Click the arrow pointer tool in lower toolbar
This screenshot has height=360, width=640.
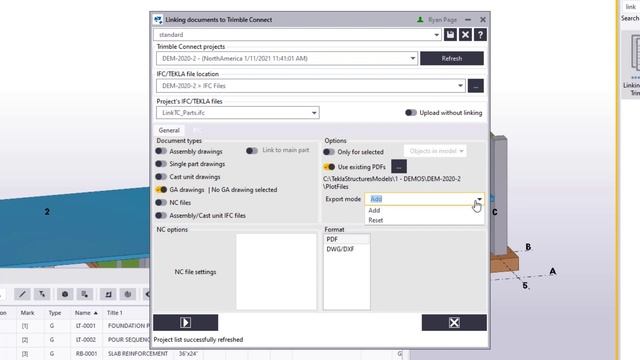42,294
